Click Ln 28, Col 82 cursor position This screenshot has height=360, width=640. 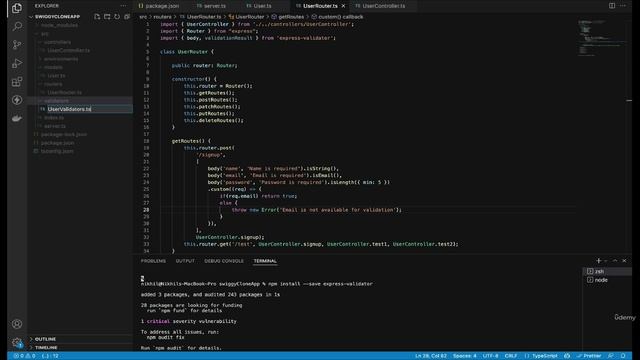[431, 356]
